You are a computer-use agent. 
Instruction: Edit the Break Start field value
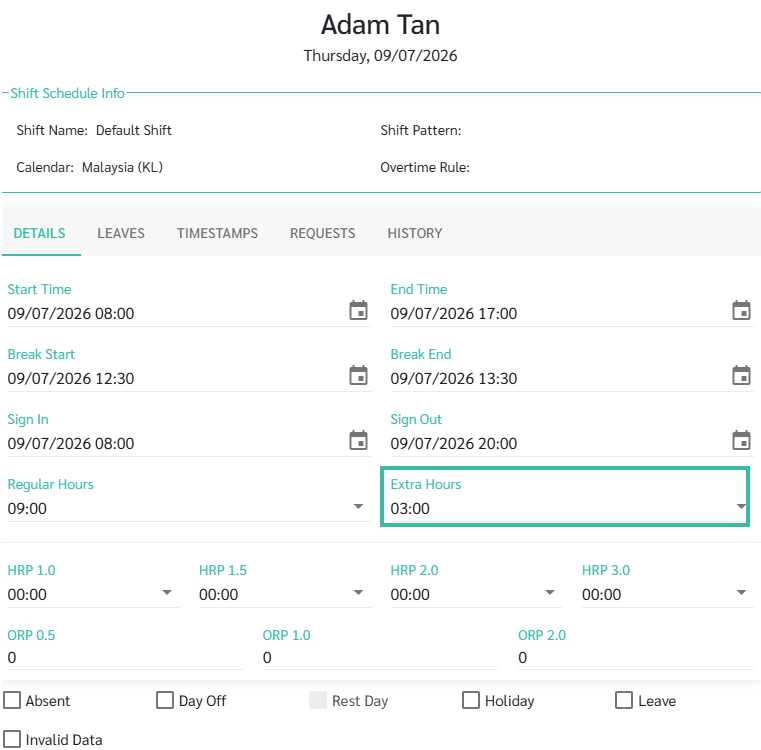175,379
